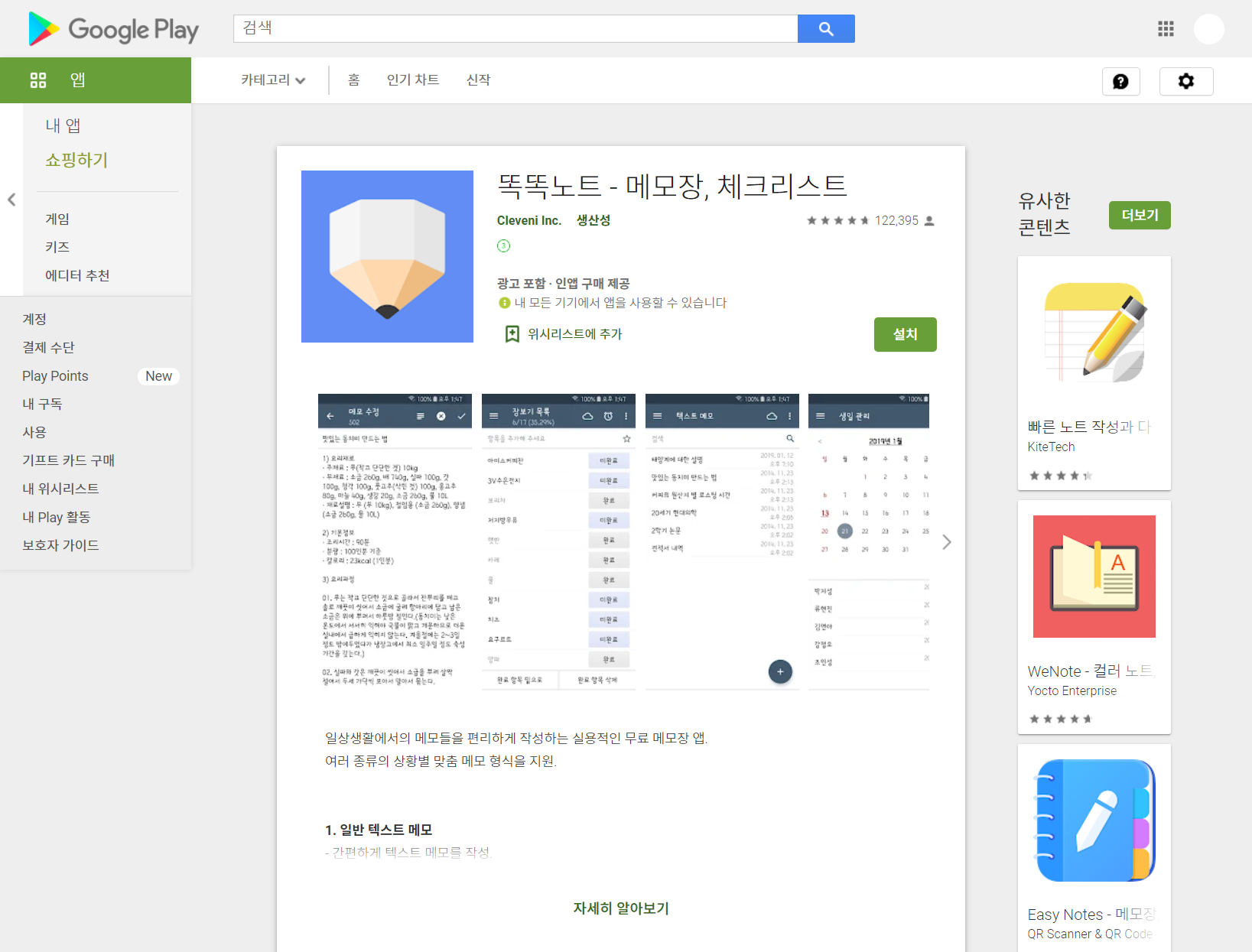Click the five star rating row
Screen dimensions: 1252x952
[x=838, y=221]
